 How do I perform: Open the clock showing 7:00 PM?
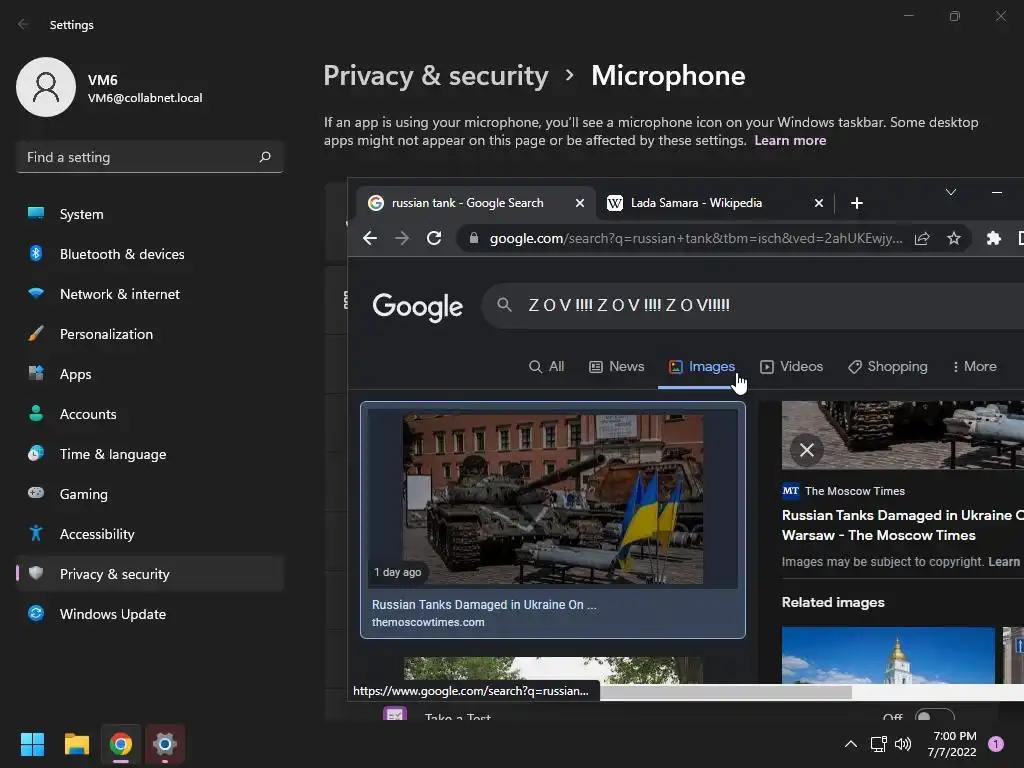click(953, 744)
